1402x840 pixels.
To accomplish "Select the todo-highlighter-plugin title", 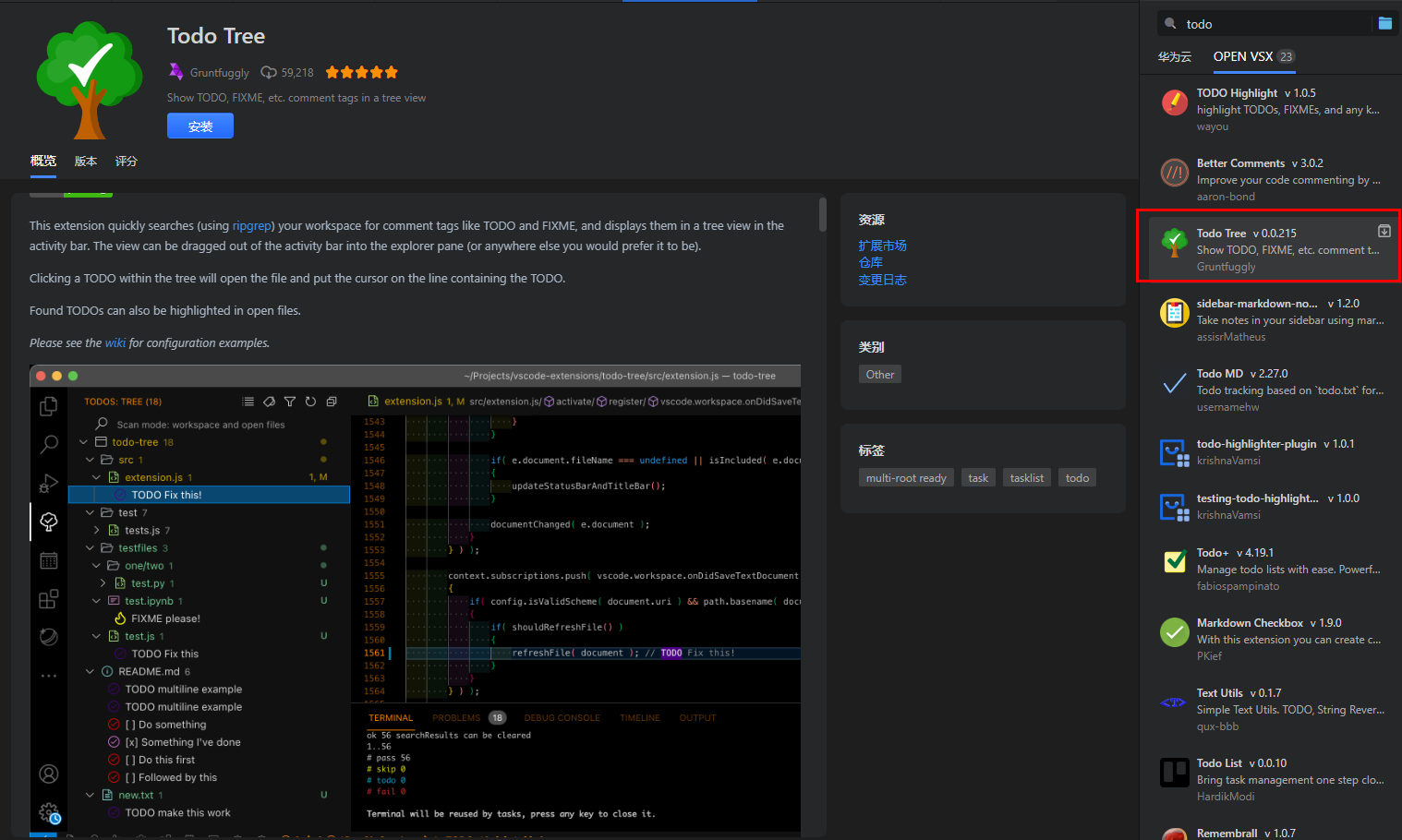I will pos(1257,443).
